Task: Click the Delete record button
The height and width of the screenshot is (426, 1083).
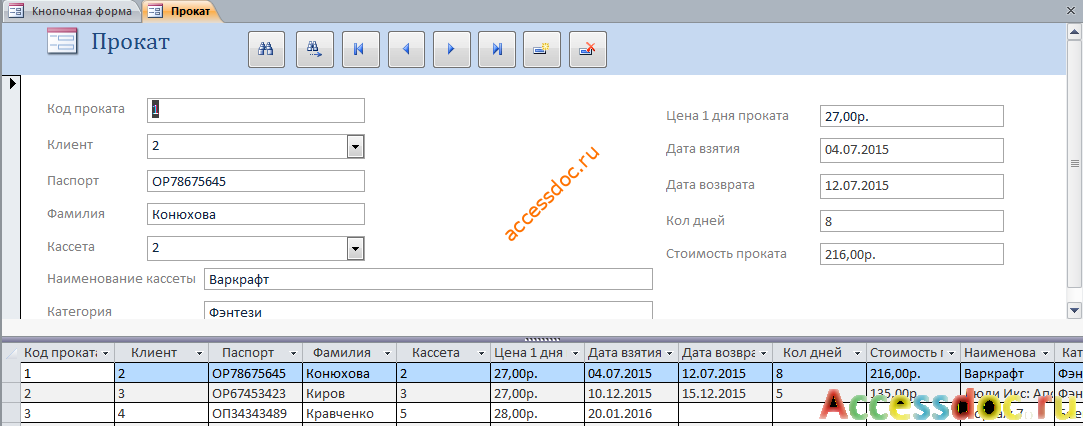Action: click(588, 49)
